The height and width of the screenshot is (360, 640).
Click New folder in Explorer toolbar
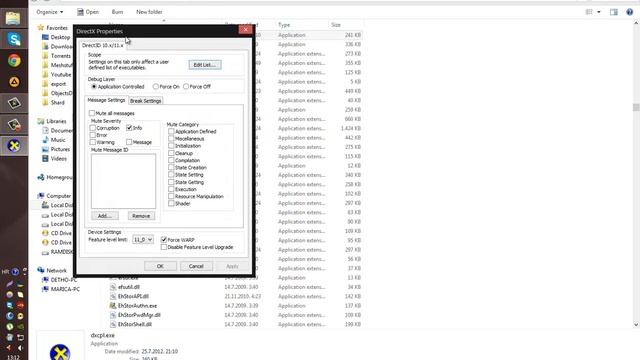tap(149, 12)
